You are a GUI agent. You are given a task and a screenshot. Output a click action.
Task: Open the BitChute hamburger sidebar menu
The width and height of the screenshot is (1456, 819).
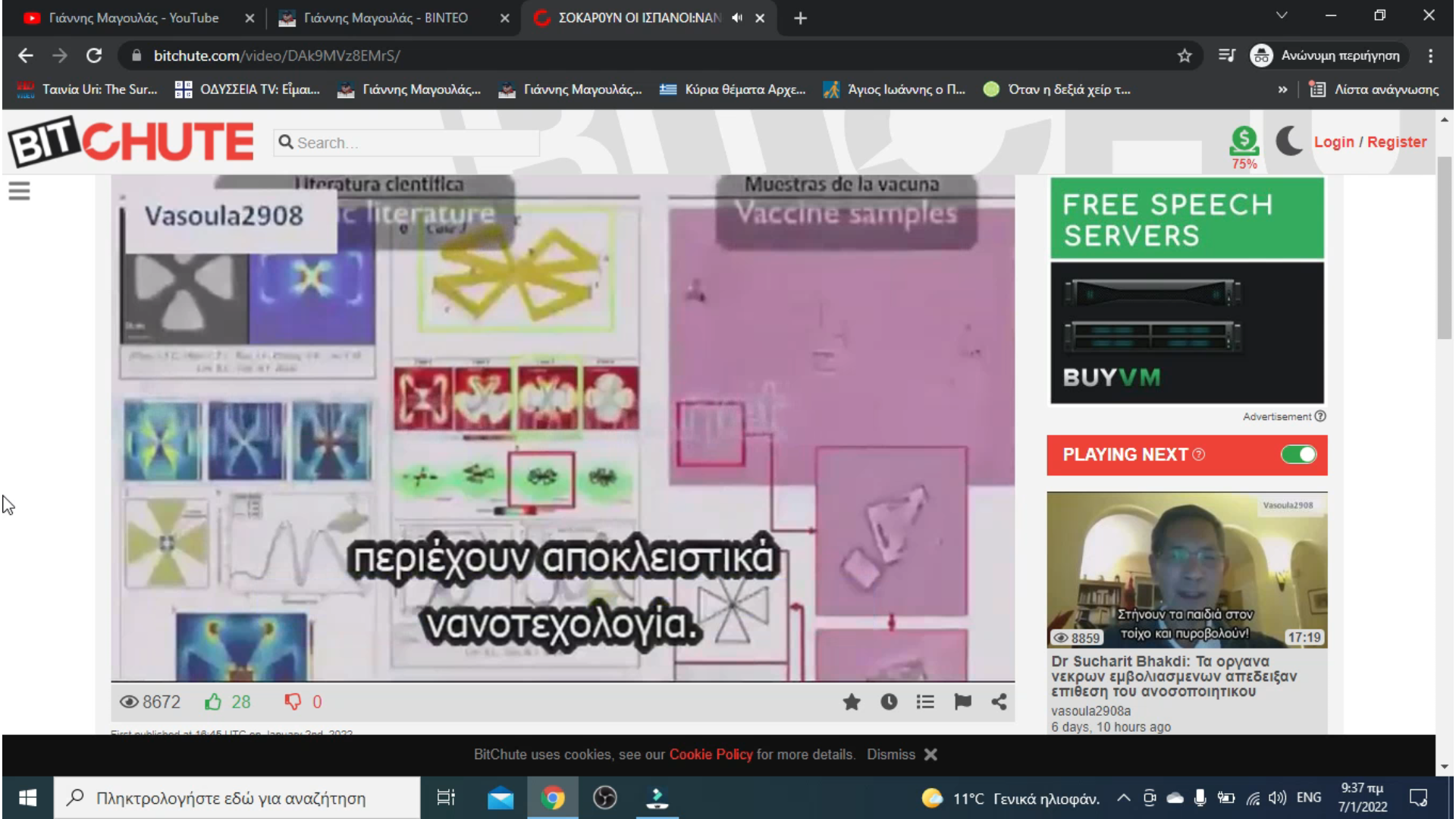pos(20,191)
